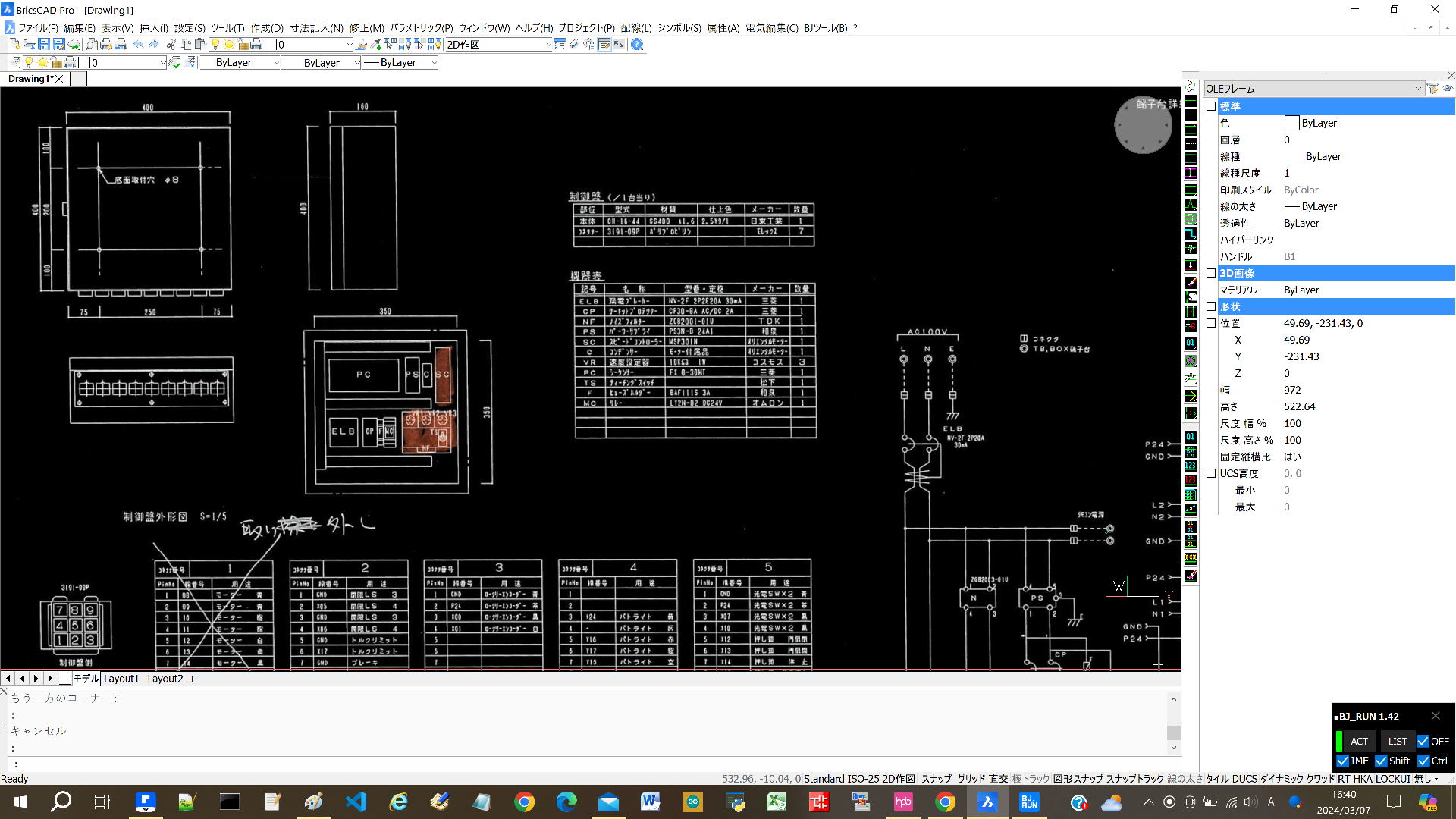Uncheck the Shift checkbox in BJ_RUN
The width and height of the screenshot is (1456, 819).
(1382, 761)
